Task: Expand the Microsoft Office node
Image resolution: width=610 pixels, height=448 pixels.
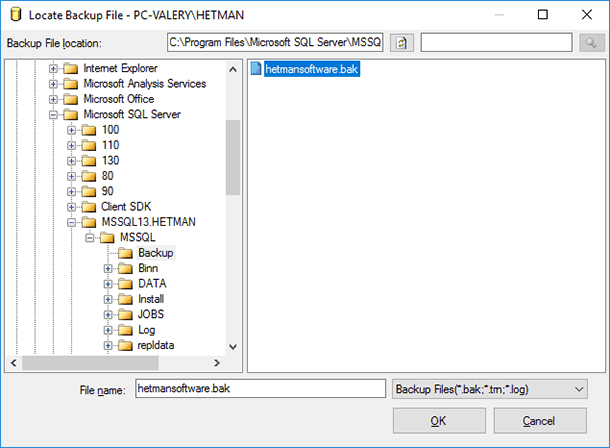Action: tap(53, 99)
